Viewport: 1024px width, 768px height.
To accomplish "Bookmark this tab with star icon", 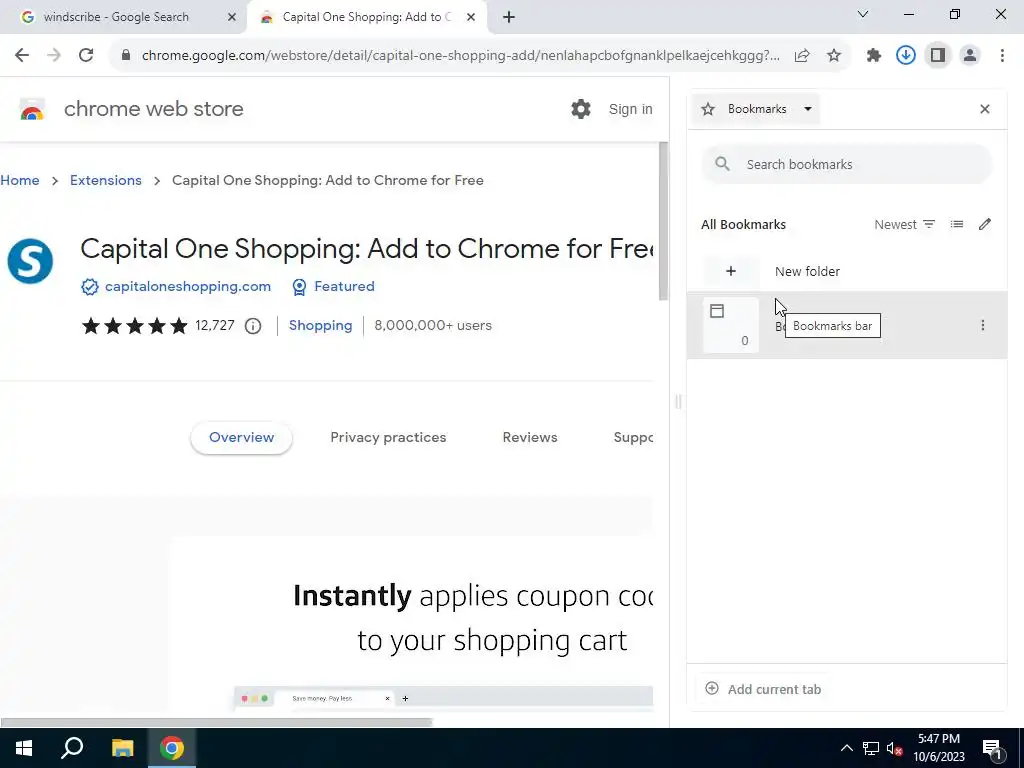I will point(834,56).
